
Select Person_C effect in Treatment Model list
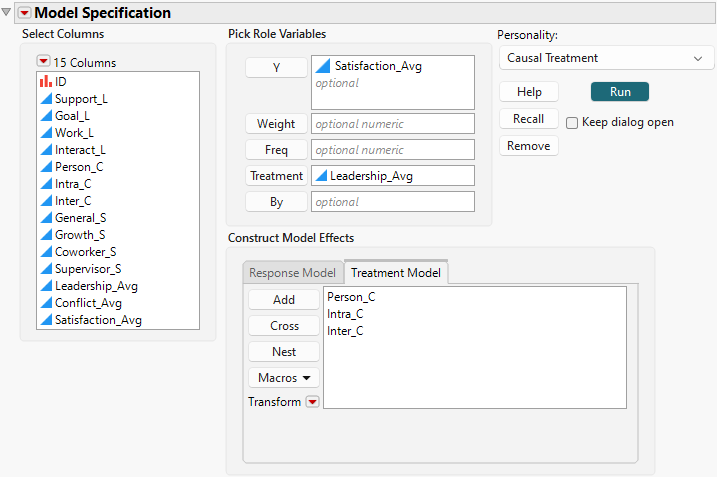coord(351,297)
